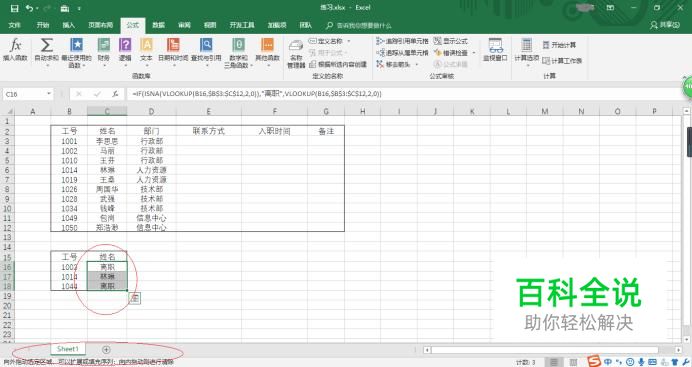692x367 pixels.
Task: Switch to the Review (审阅) tab
Action: coord(184,25)
